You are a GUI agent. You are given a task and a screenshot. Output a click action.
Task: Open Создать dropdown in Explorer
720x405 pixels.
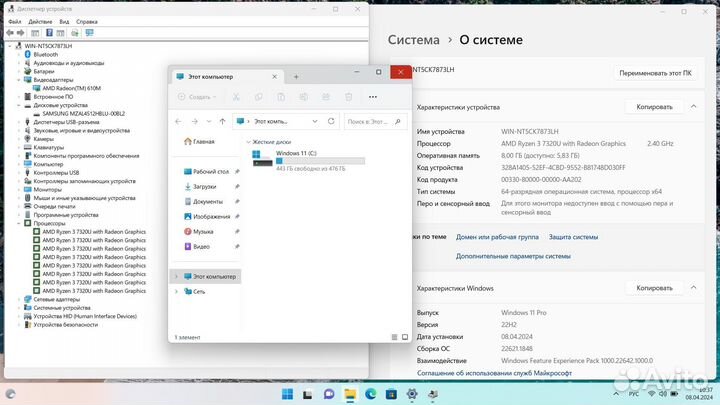[197, 97]
